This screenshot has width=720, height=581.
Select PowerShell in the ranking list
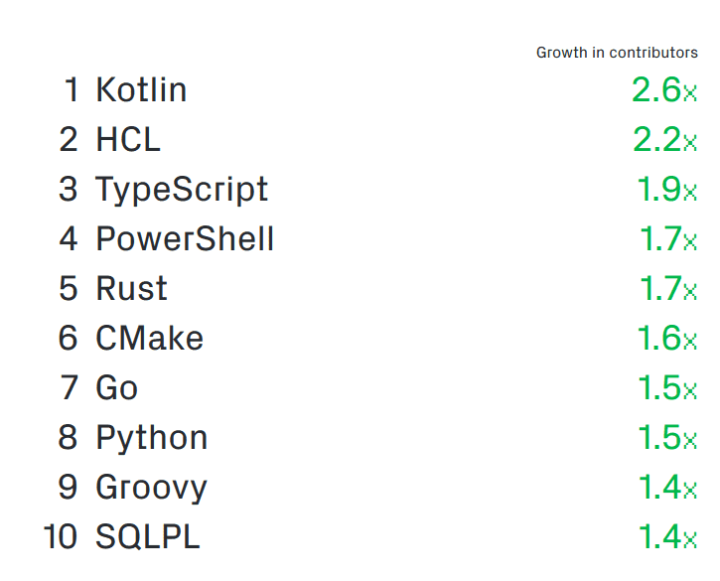(185, 239)
